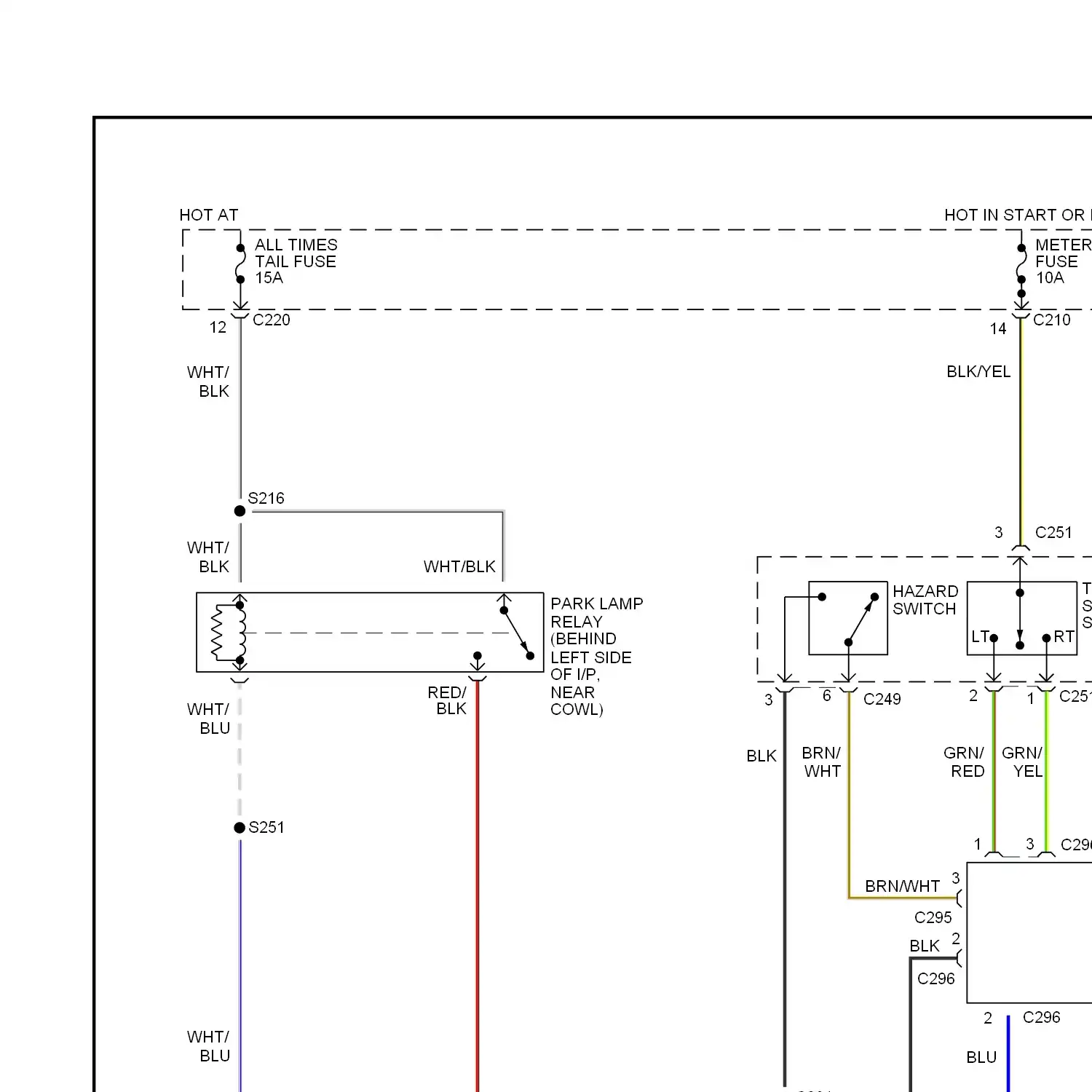The image size is (1092, 1092).
Task: Select WHT/BLU label just under the relay coil
Action: coord(208,719)
